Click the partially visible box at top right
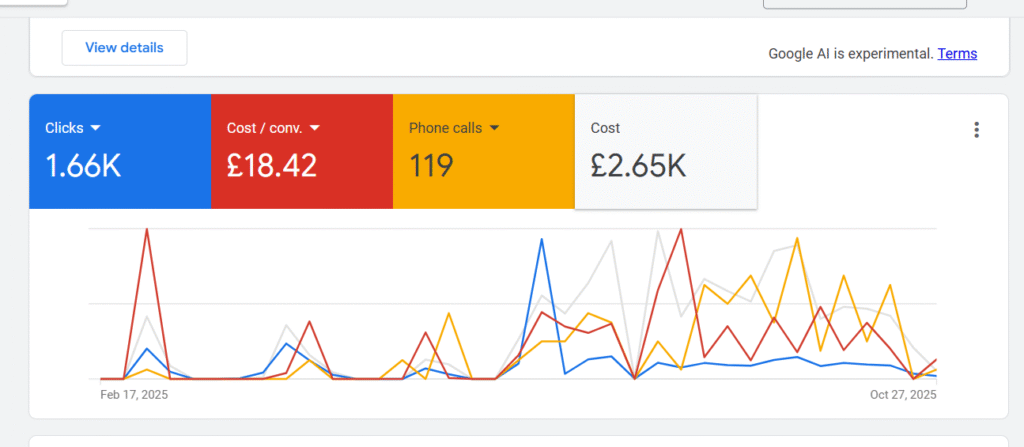This screenshot has height=447, width=1024. (x=864, y=4)
